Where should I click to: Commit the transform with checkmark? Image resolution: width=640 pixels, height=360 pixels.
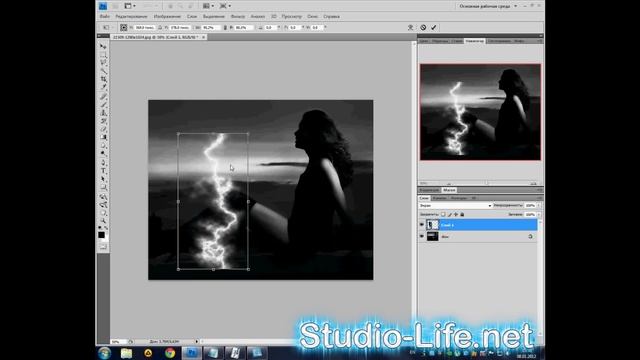[x=434, y=27]
